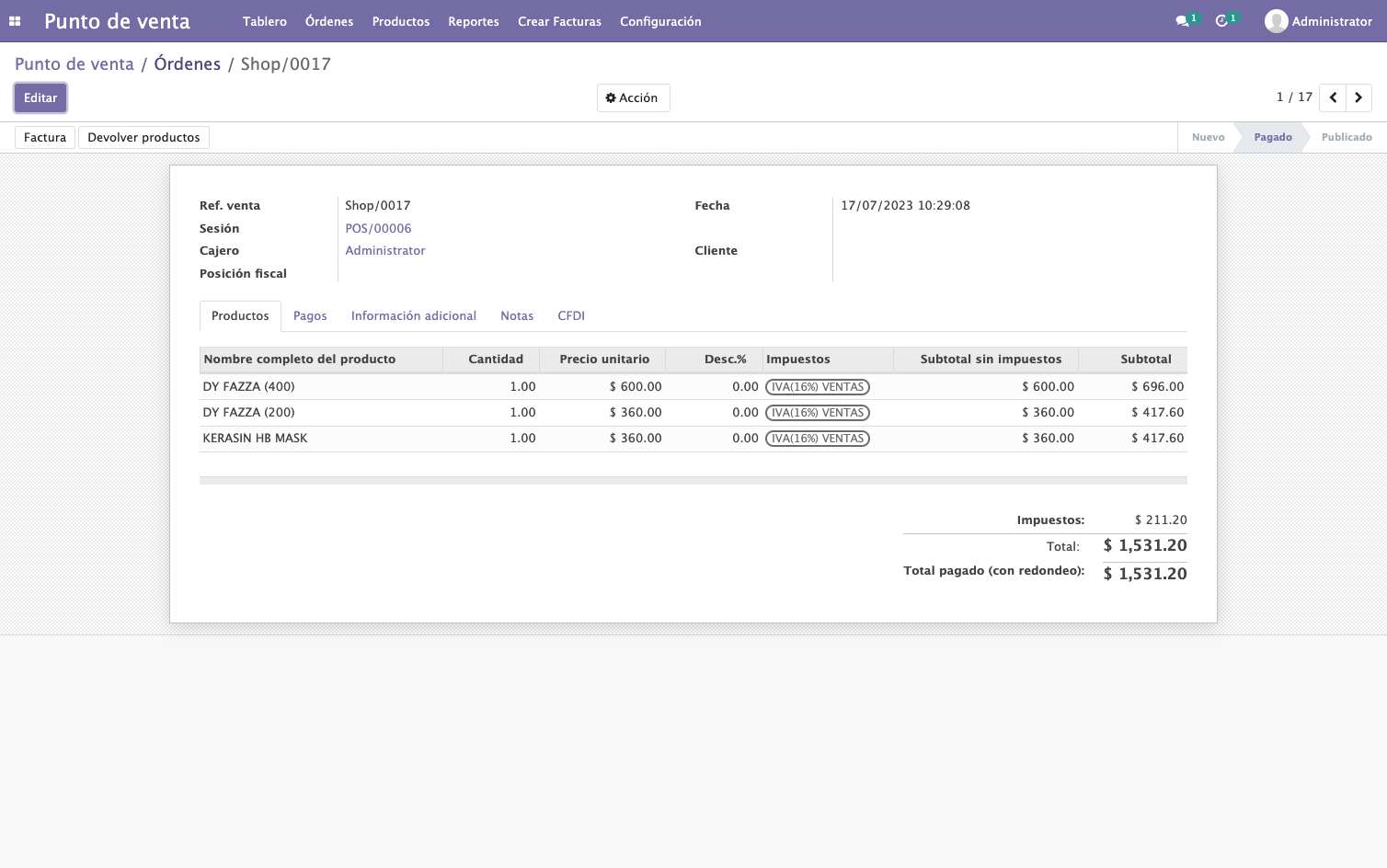The width and height of the screenshot is (1387, 868).
Task: Click the DY FAZZA (200) product row
Action: coord(693,413)
